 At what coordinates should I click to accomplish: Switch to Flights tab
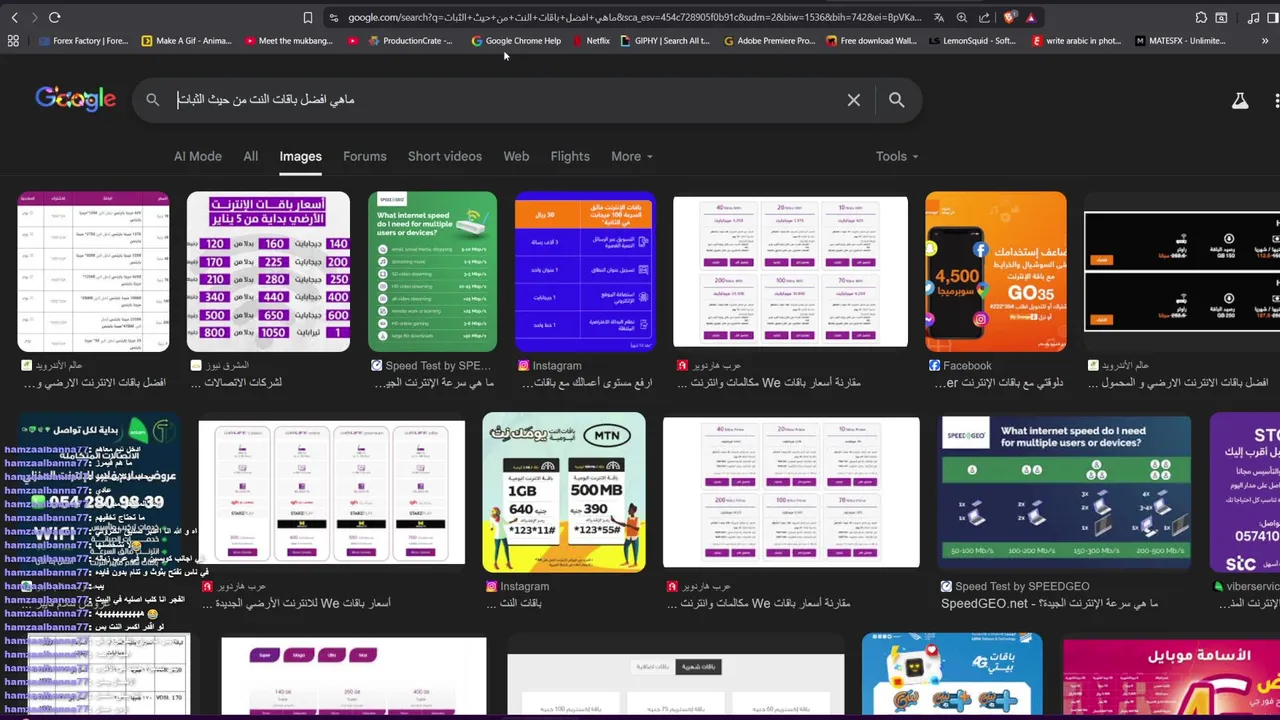tap(570, 156)
